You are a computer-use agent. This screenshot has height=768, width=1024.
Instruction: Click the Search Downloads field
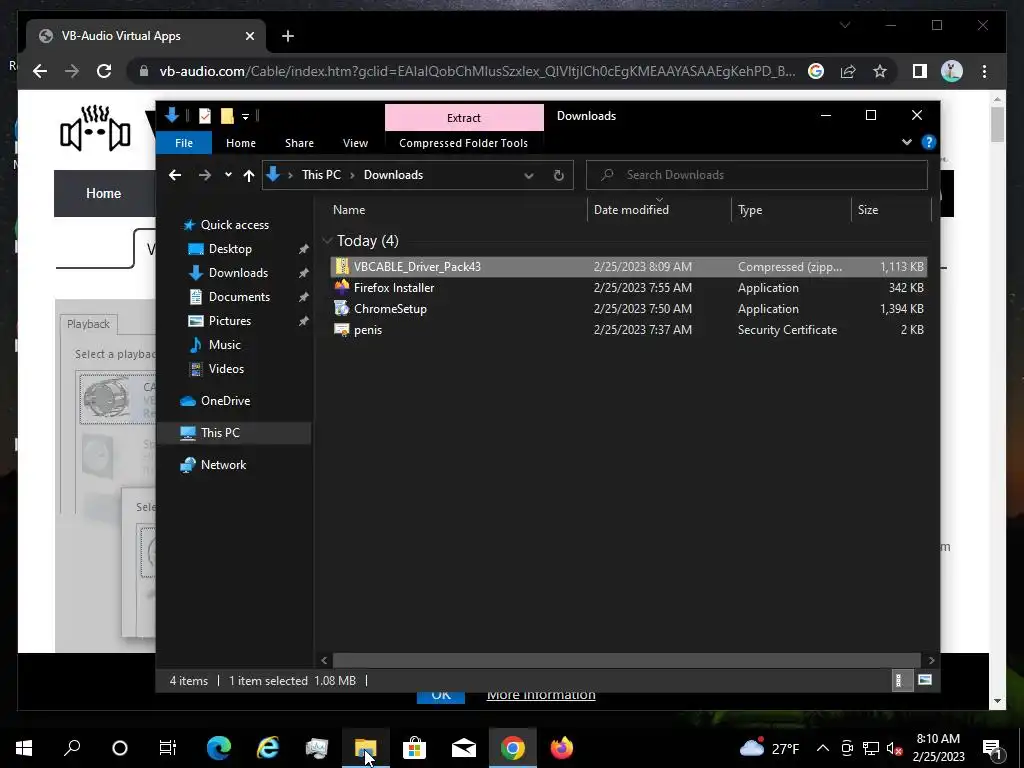point(757,175)
